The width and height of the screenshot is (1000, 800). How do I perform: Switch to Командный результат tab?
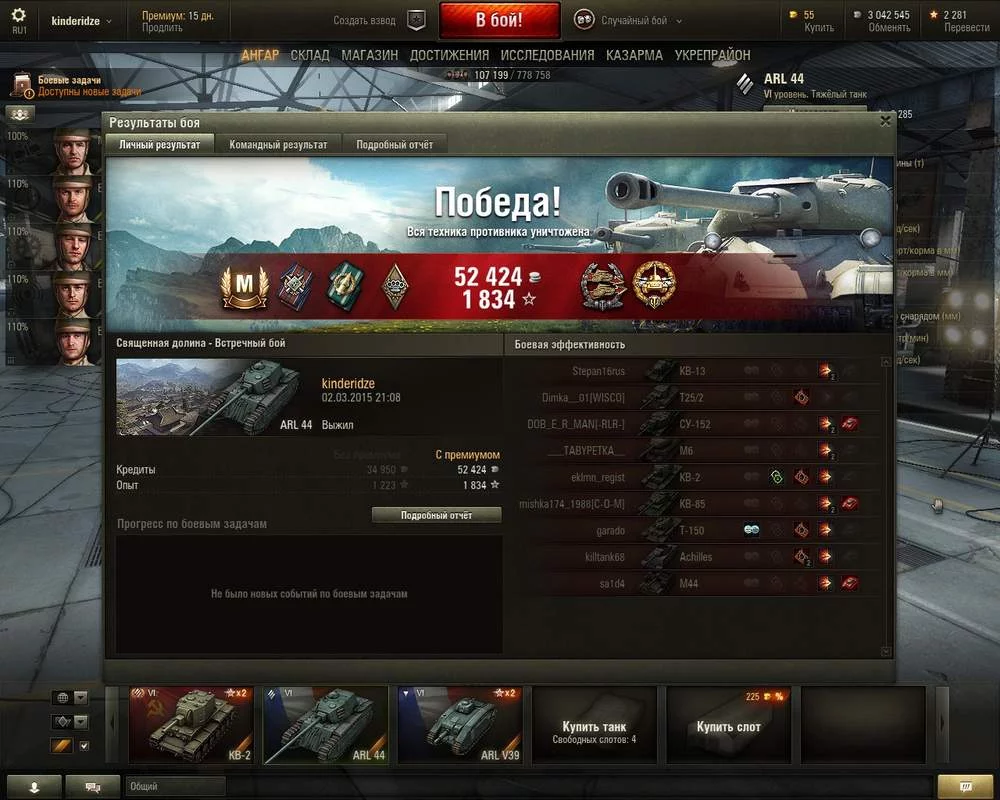pyautogui.click(x=278, y=145)
